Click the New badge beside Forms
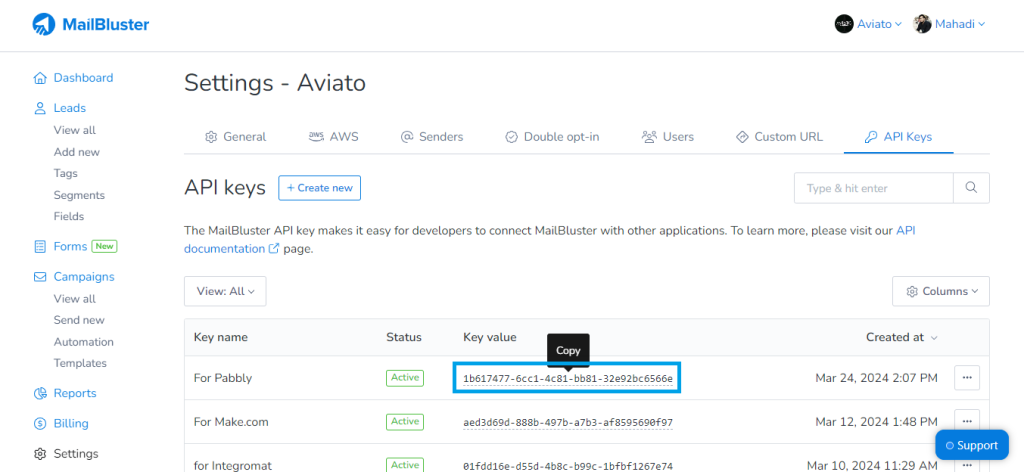This screenshot has width=1024, height=472. pos(104,247)
